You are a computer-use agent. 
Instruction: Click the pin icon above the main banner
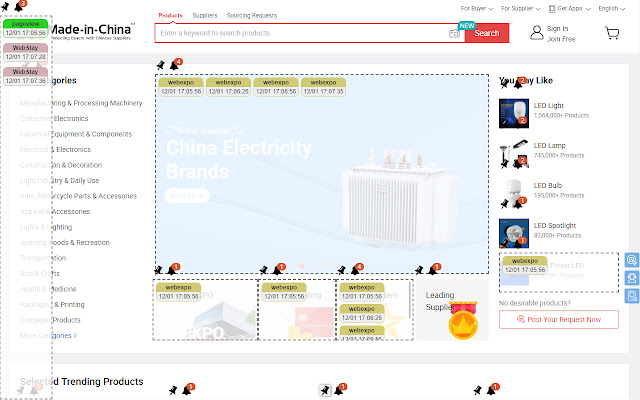[161, 65]
